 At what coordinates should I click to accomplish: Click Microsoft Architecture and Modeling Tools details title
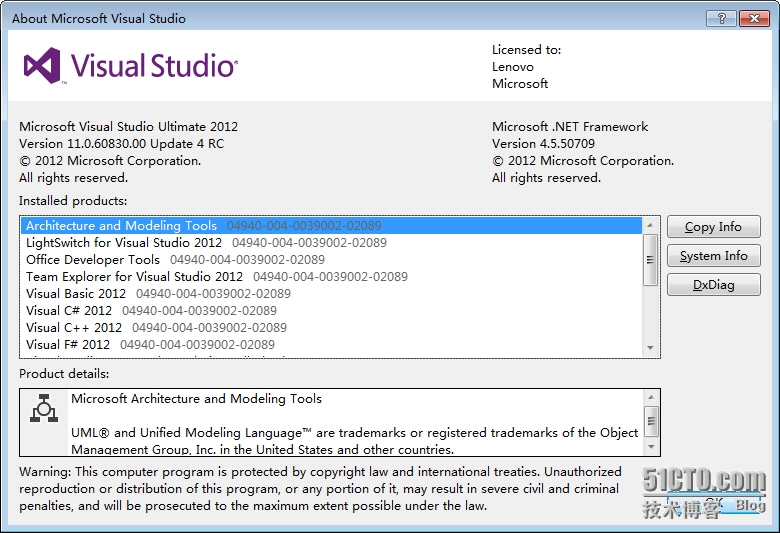(196, 399)
